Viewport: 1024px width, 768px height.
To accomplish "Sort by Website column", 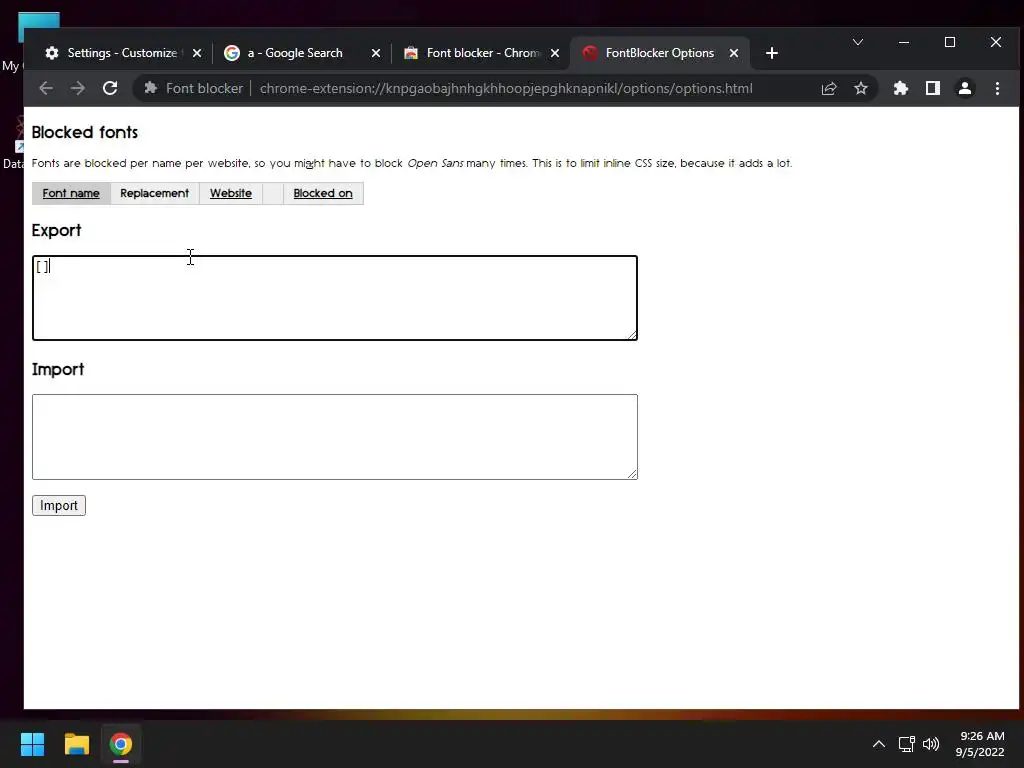I will (231, 193).
